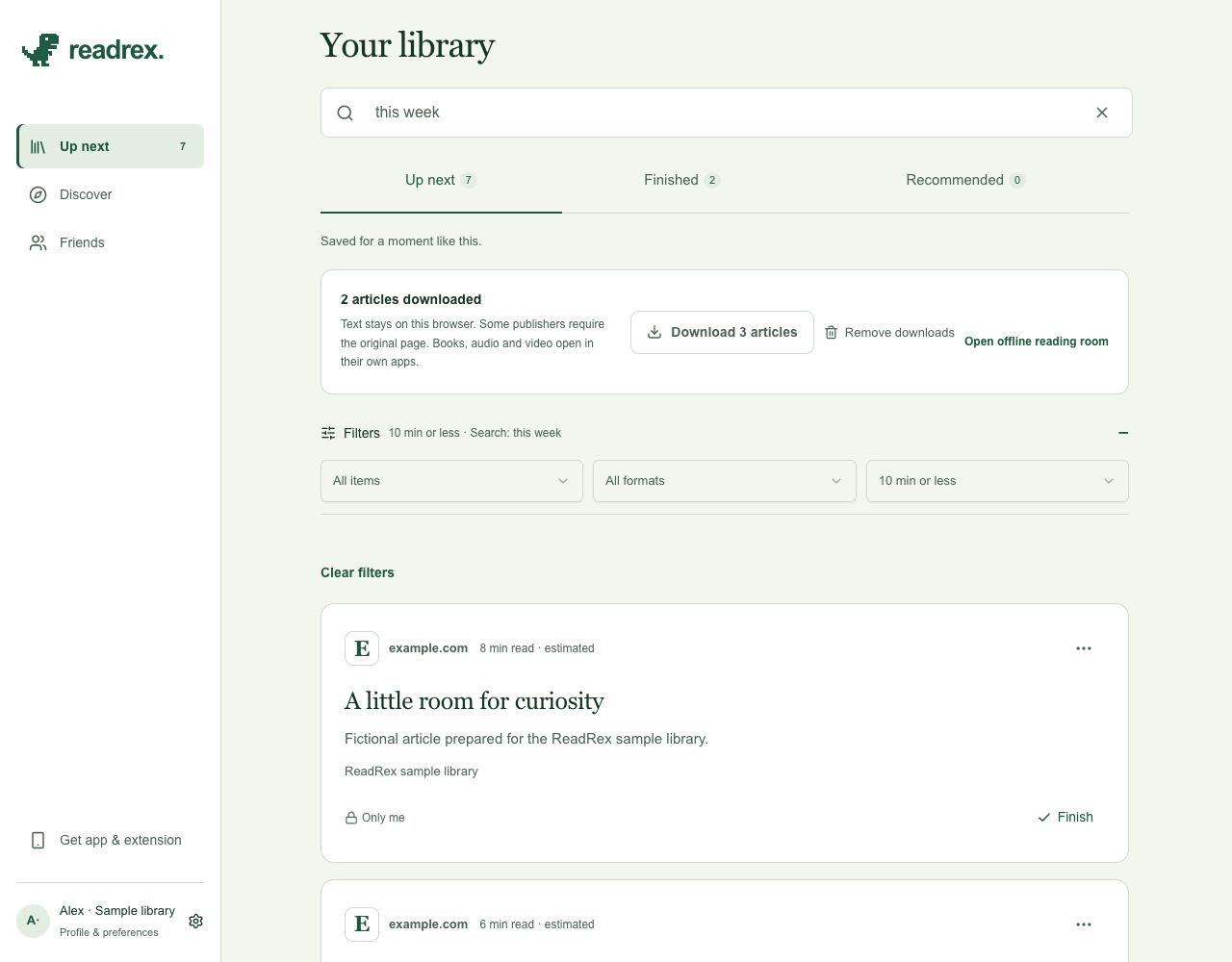1232x962 pixels.
Task: Switch to the Finished tab
Action: pos(682,180)
